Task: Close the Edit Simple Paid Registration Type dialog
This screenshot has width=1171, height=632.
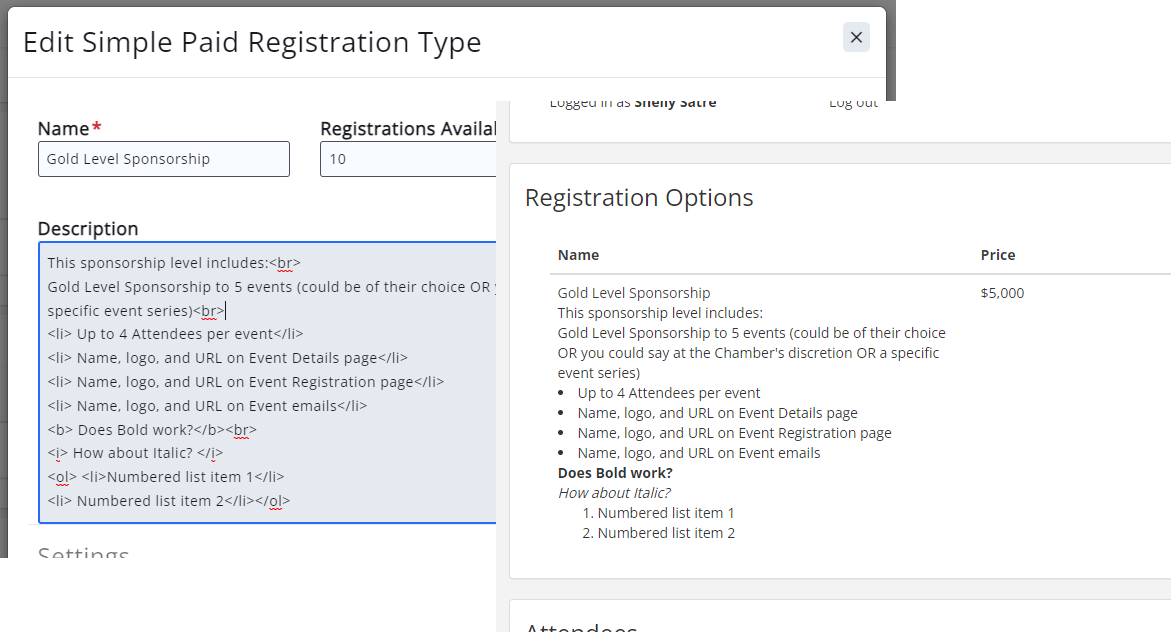Action: click(x=856, y=37)
